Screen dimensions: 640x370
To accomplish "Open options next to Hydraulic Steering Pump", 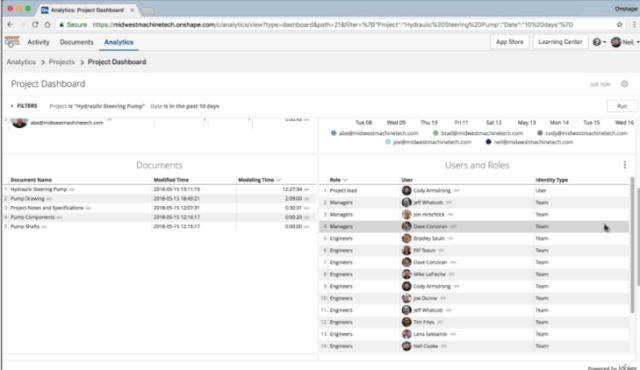I will tap(72, 189).
